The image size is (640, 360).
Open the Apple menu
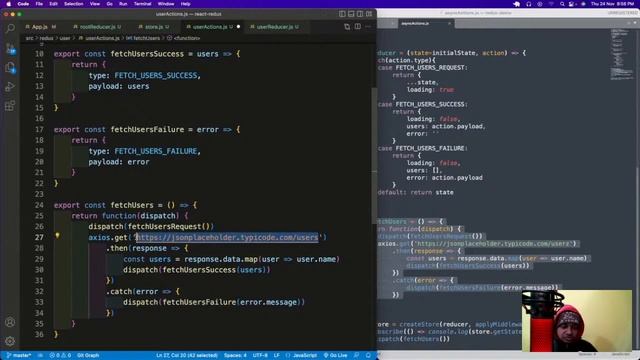tap(9, 4)
